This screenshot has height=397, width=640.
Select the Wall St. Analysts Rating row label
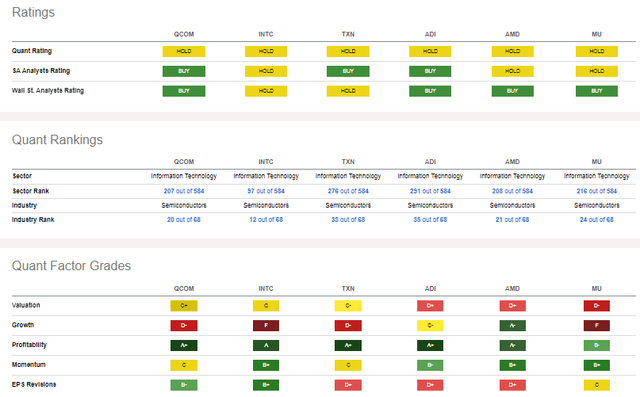tap(48, 91)
